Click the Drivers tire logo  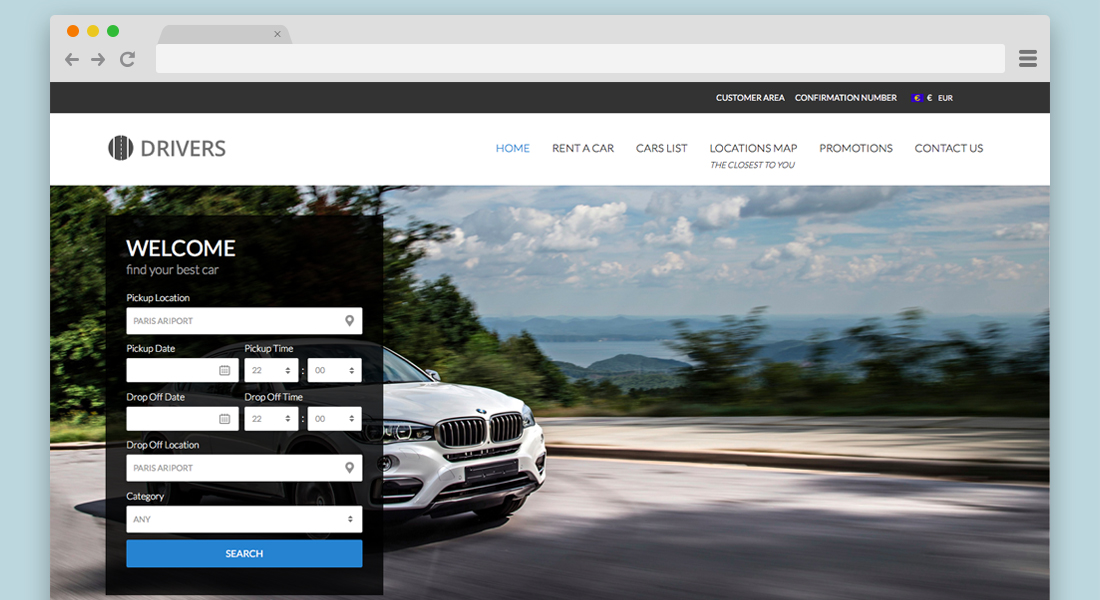120,148
